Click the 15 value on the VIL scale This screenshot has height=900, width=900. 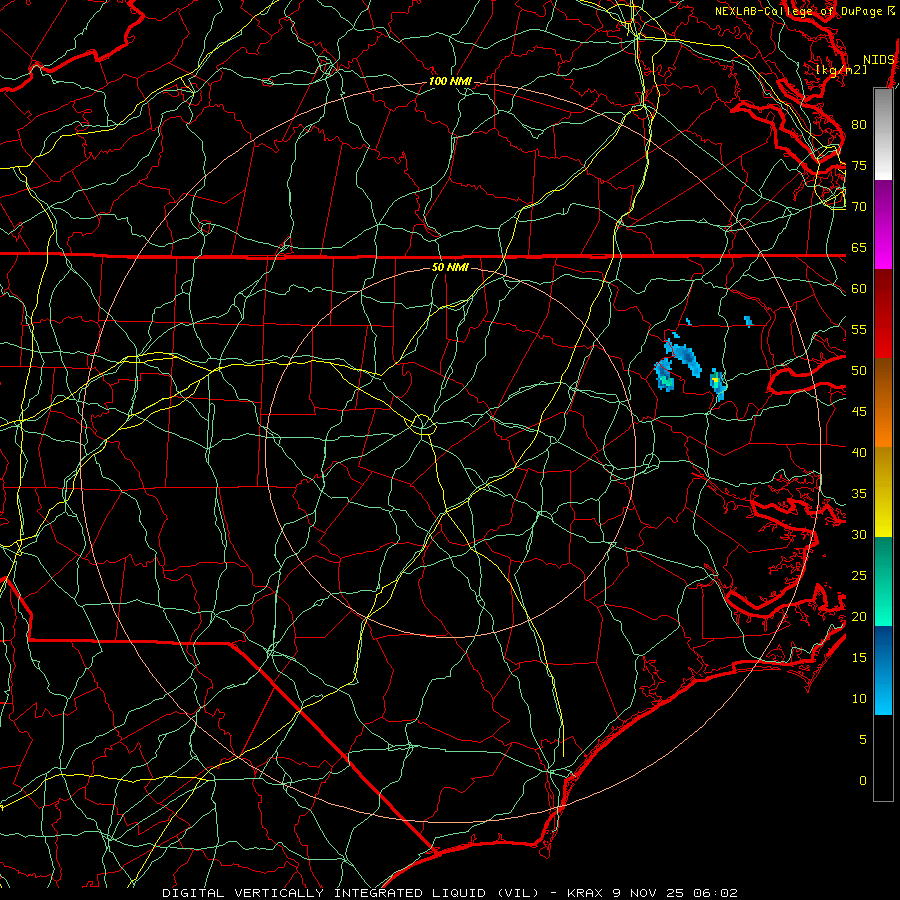[x=859, y=658]
